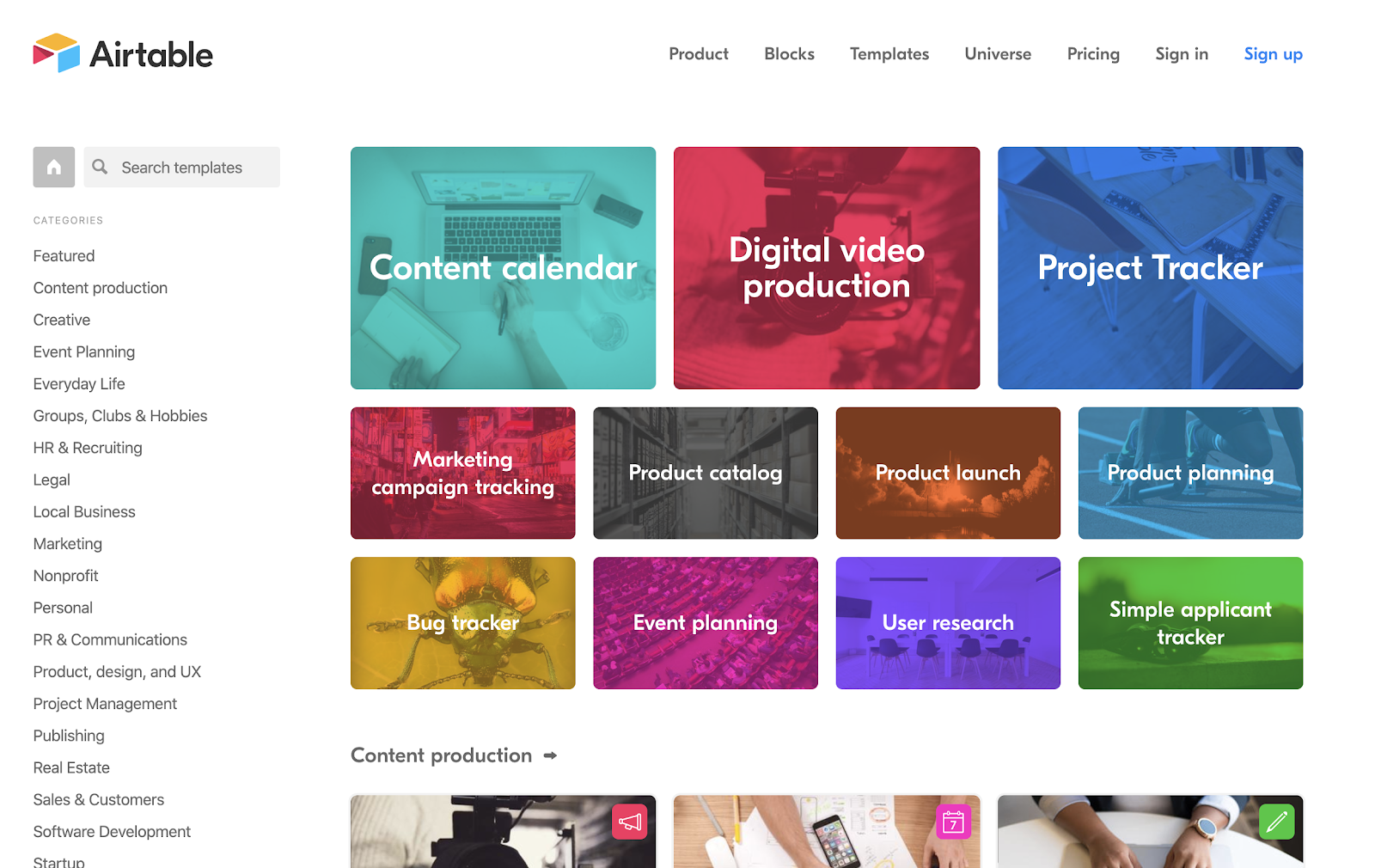This screenshot has width=1375, height=868.
Task: Open the Content production section heading
Action: coord(442,755)
